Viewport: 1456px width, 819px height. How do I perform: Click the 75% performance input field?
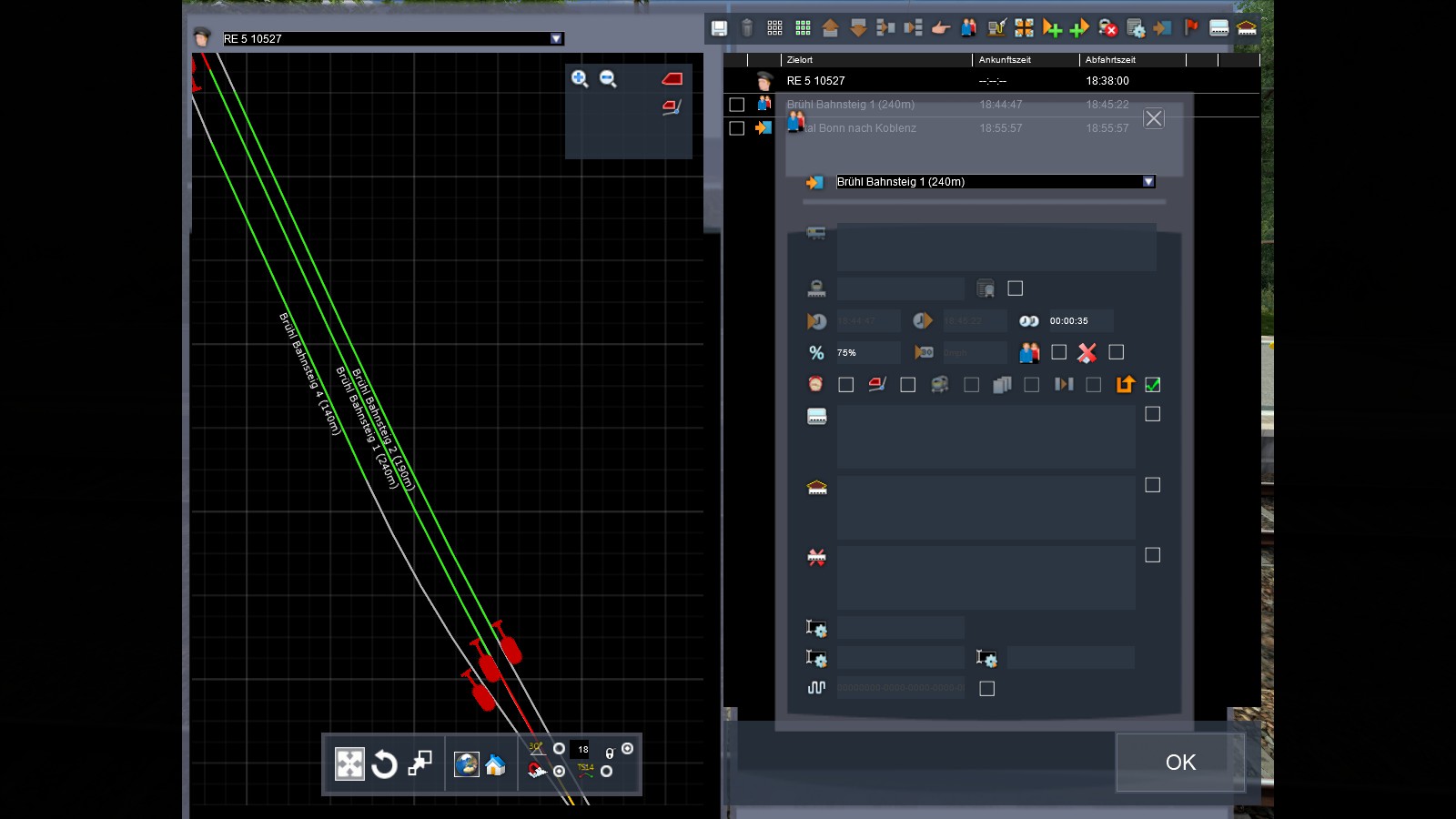click(867, 353)
